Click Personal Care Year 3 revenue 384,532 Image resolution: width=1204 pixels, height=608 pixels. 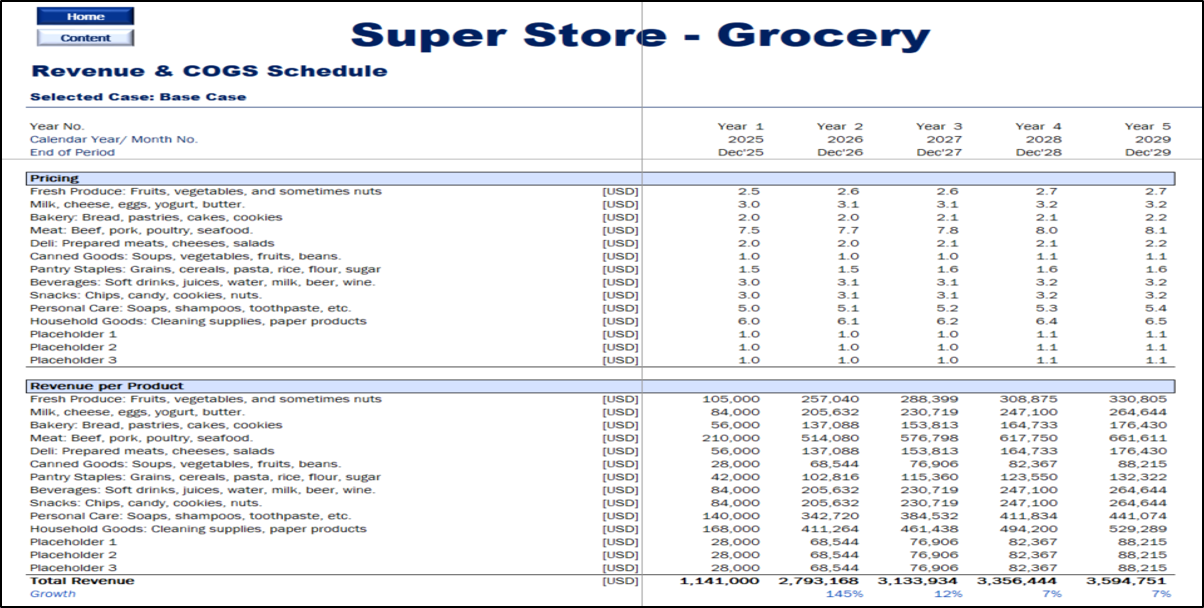(932, 516)
